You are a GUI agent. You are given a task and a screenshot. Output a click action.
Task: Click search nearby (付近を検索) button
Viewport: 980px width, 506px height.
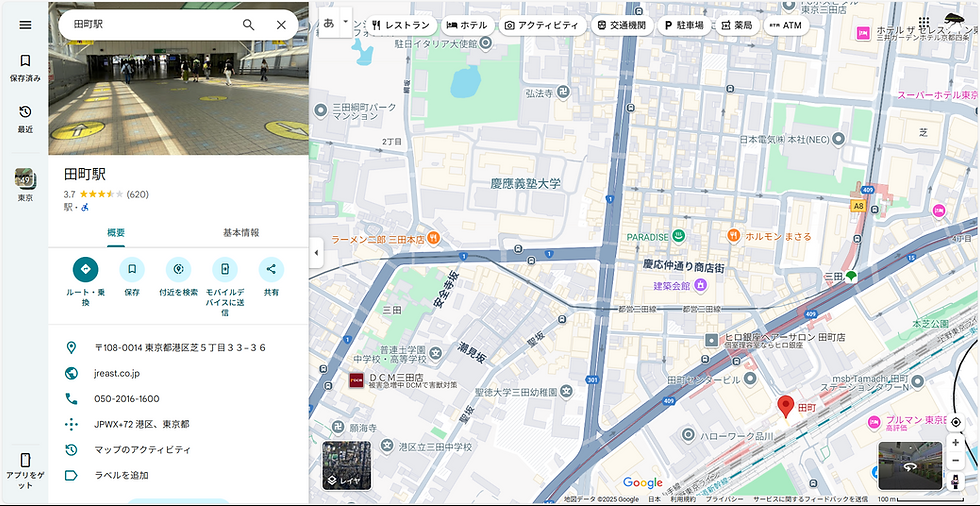point(178,269)
